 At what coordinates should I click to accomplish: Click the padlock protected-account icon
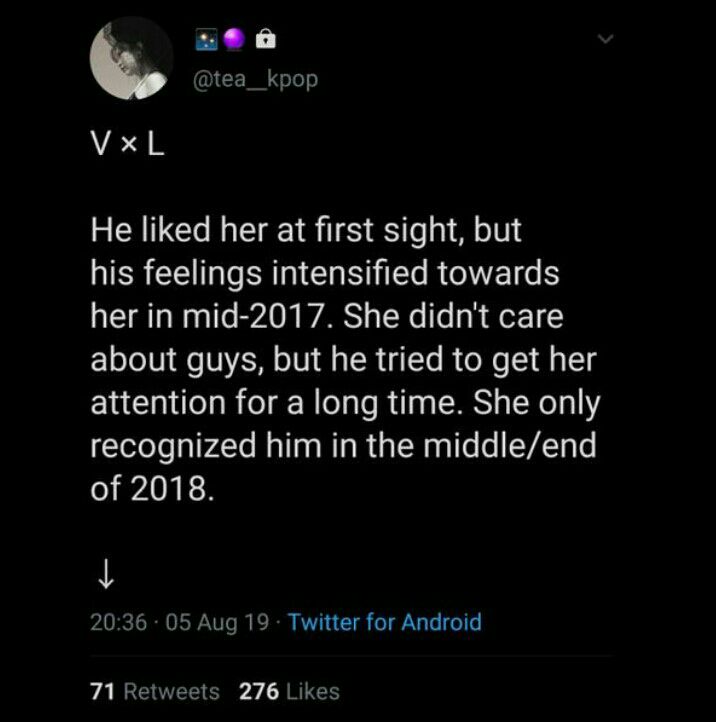(x=266, y=39)
